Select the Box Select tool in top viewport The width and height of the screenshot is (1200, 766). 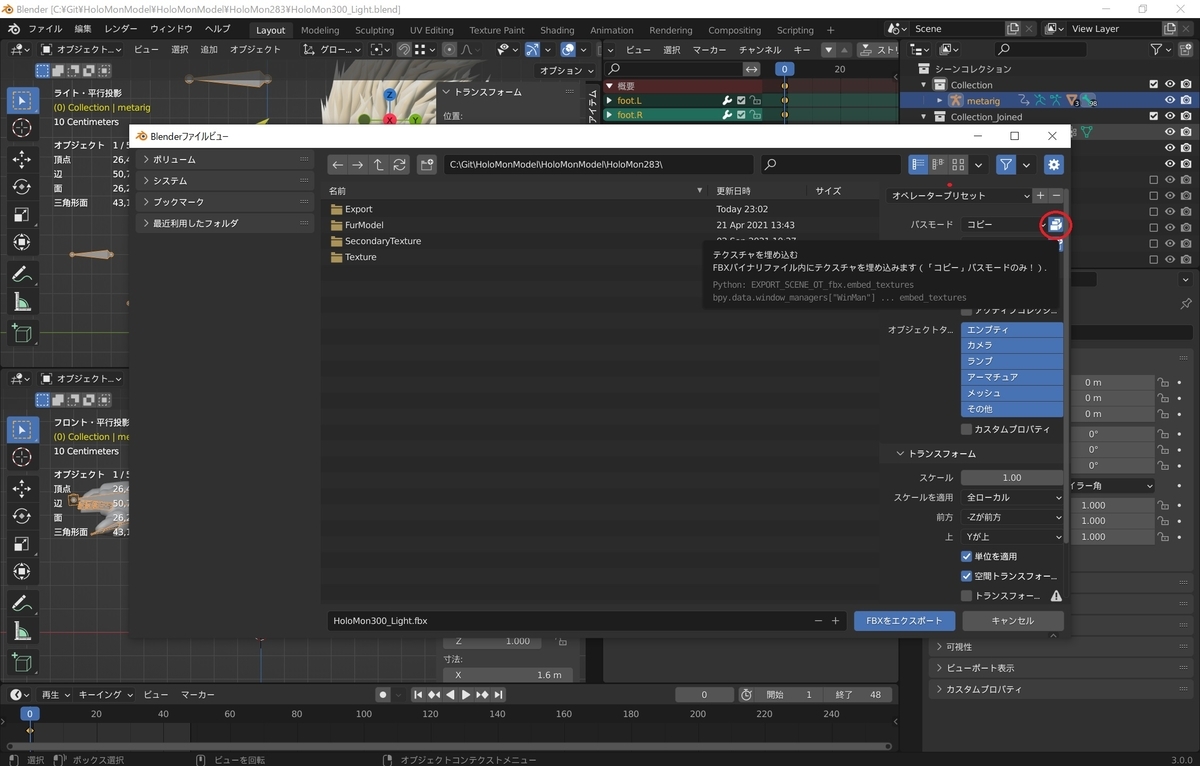pos(22,100)
